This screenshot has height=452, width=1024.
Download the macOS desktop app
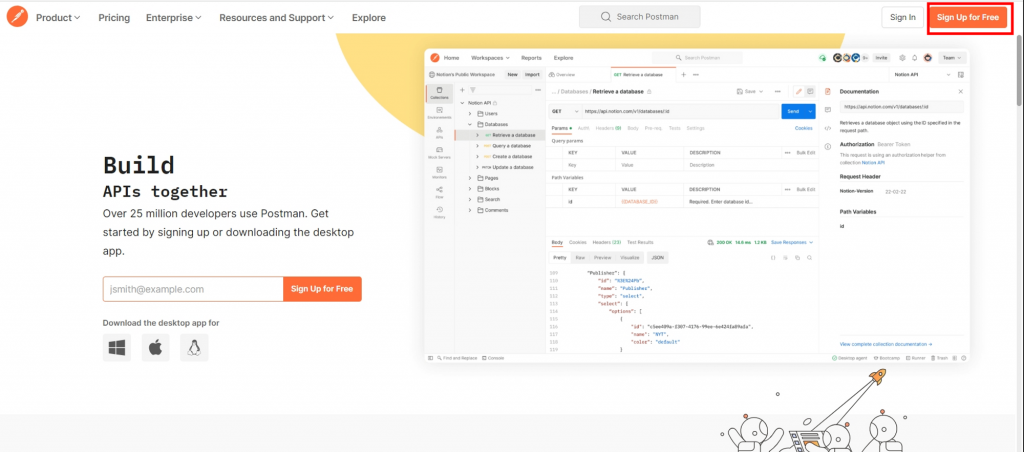coord(155,347)
